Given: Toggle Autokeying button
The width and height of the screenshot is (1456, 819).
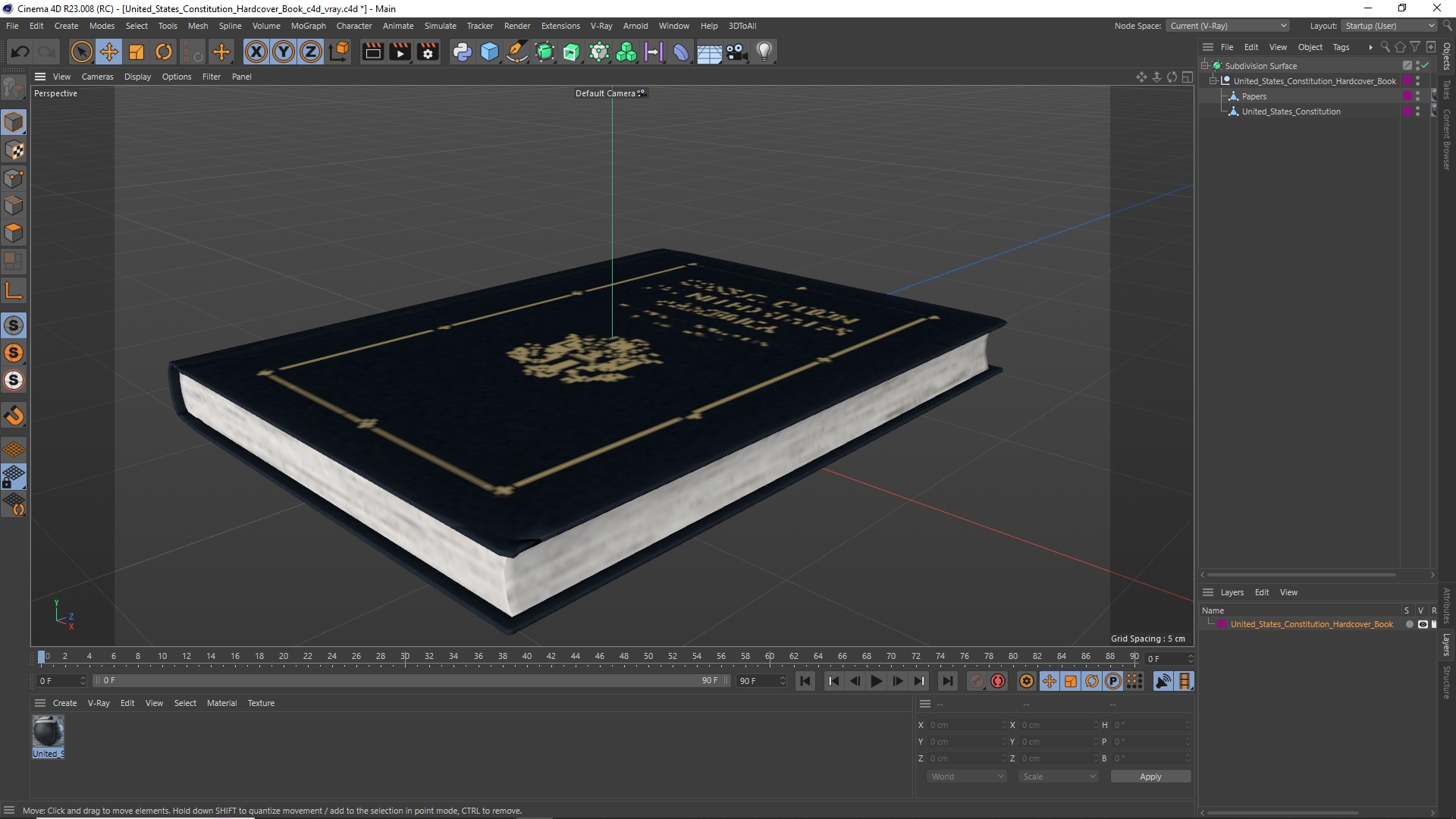Looking at the screenshot, I should (998, 681).
